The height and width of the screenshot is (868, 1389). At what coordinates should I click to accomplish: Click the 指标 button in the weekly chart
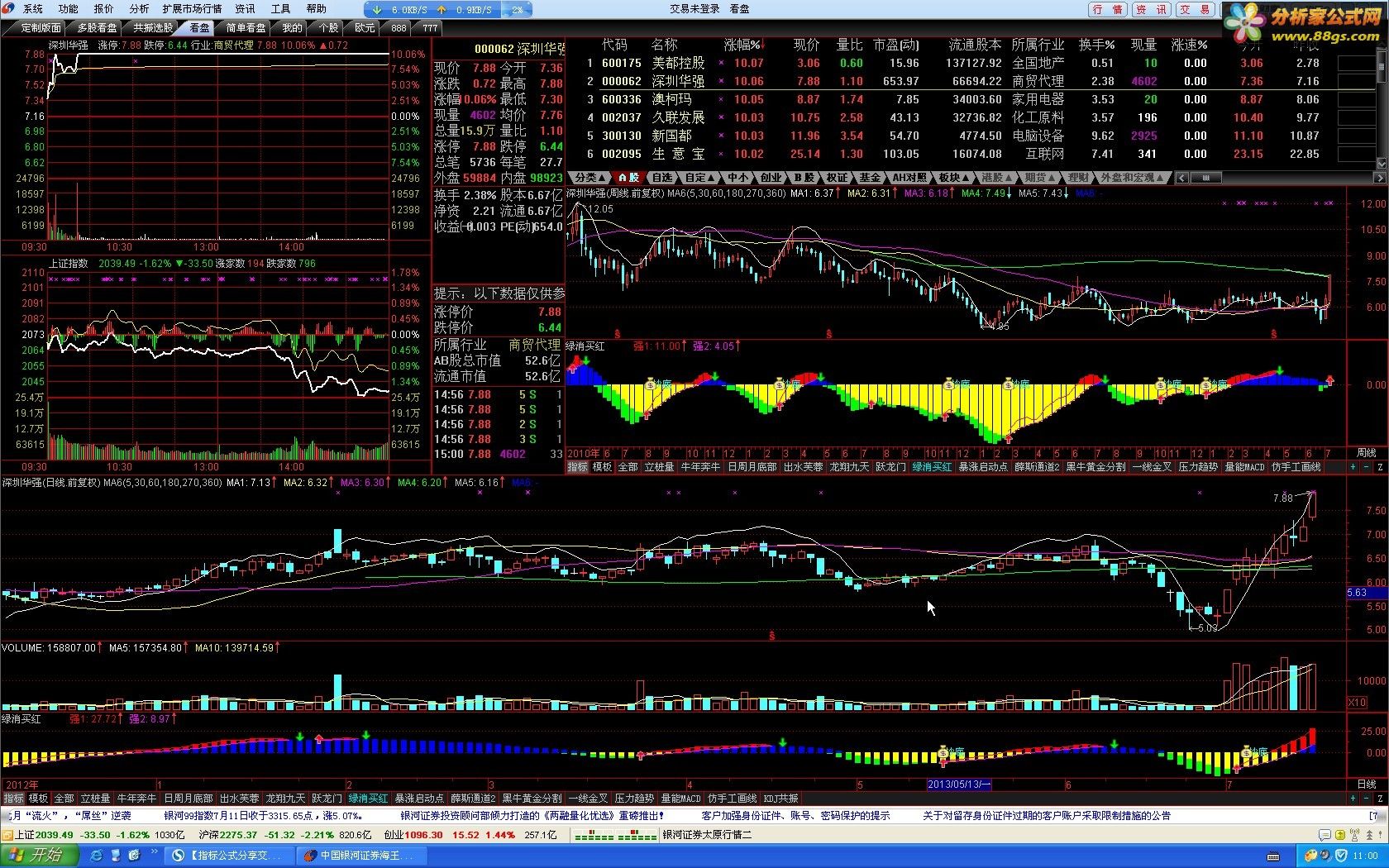click(x=577, y=467)
